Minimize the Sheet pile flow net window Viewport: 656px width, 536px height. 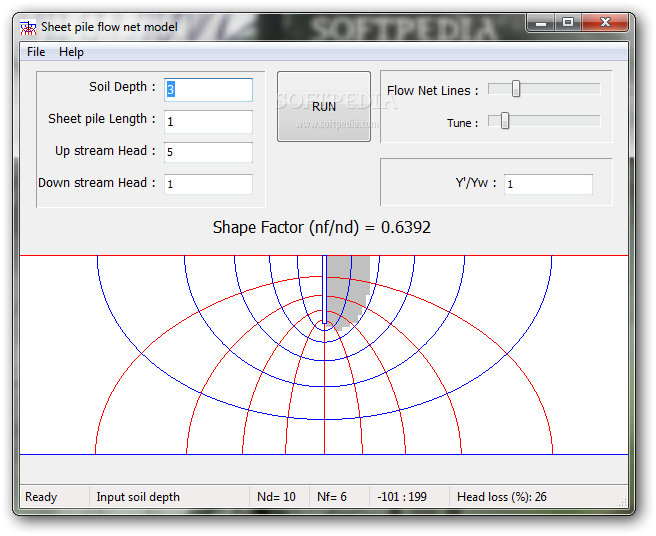pyautogui.click(x=541, y=23)
